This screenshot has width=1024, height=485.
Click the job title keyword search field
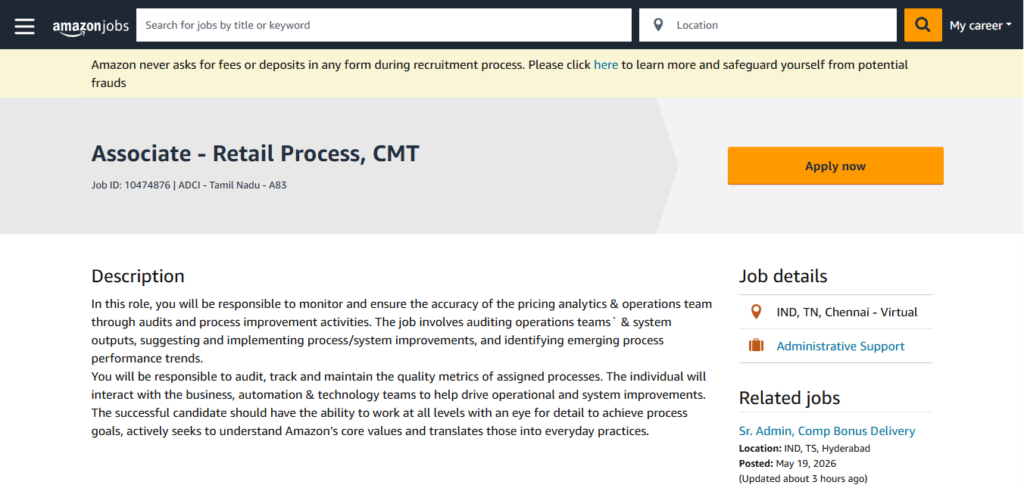pos(383,25)
